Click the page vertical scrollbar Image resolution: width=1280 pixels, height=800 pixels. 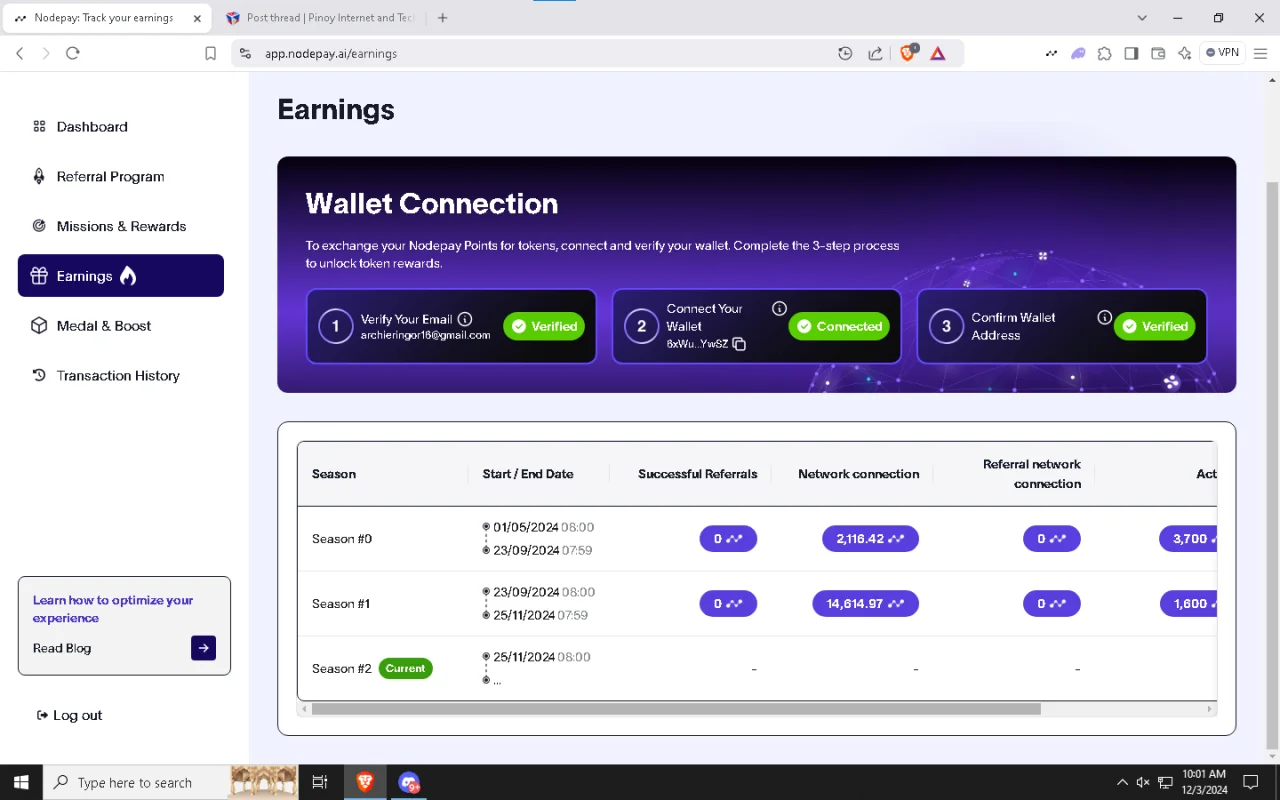pos(1272,465)
